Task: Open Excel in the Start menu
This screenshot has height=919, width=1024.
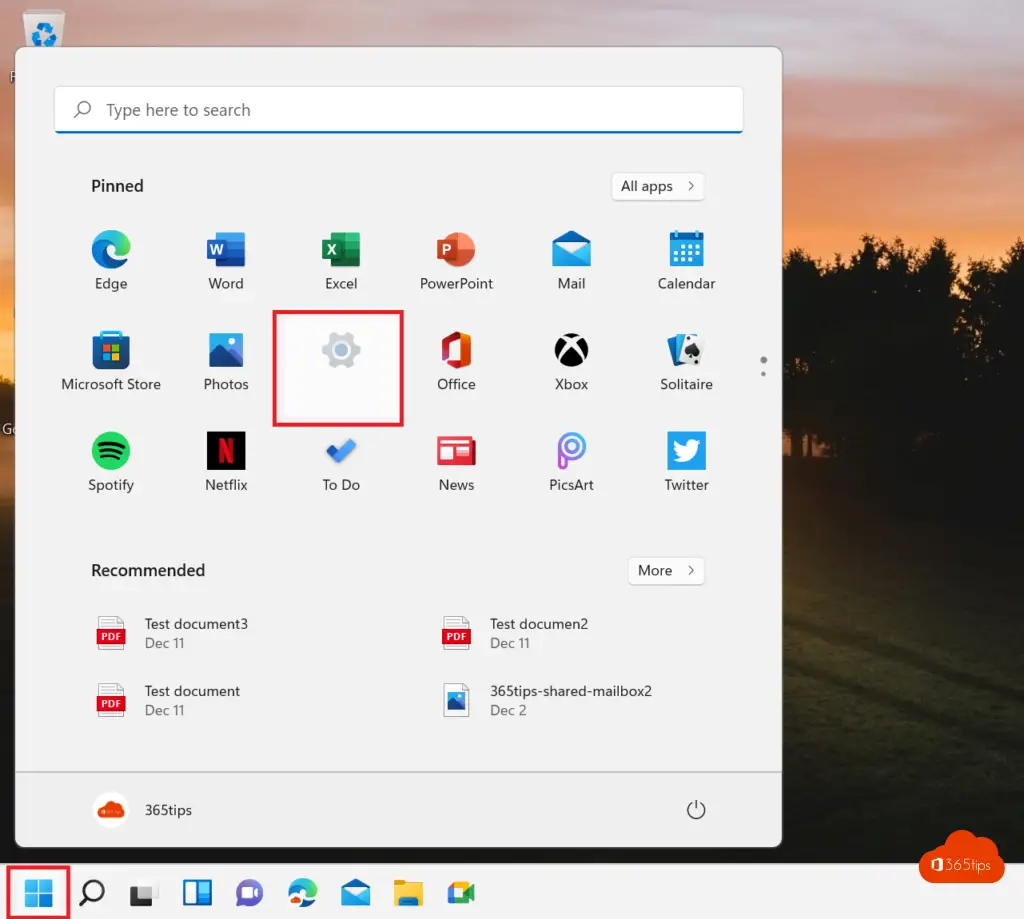Action: coord(341,259)
